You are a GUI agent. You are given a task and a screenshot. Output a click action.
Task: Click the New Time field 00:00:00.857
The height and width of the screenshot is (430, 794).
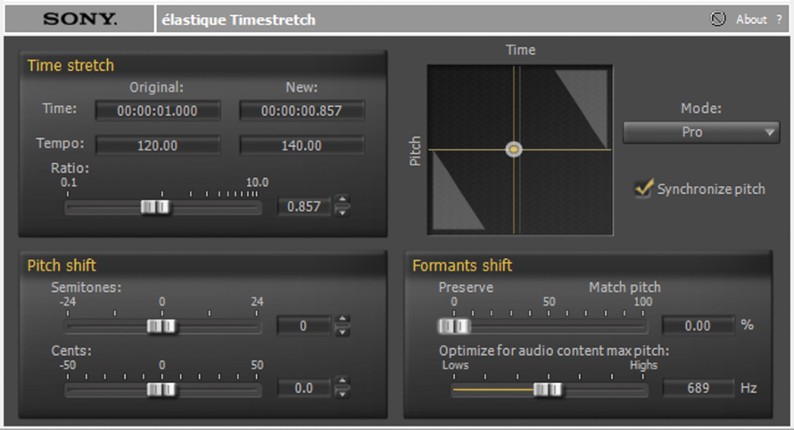point(302,111)
